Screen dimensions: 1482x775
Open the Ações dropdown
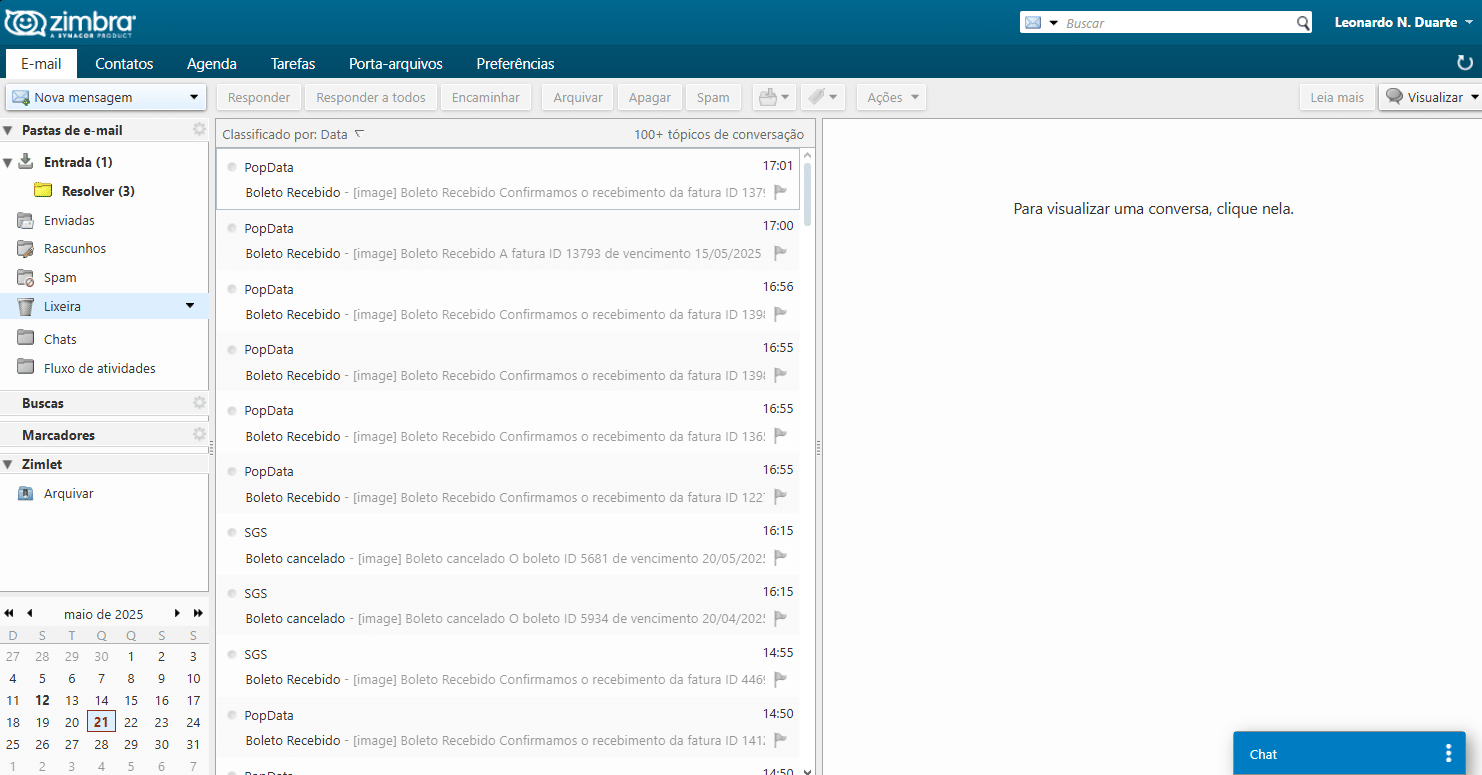coord(891,96)
